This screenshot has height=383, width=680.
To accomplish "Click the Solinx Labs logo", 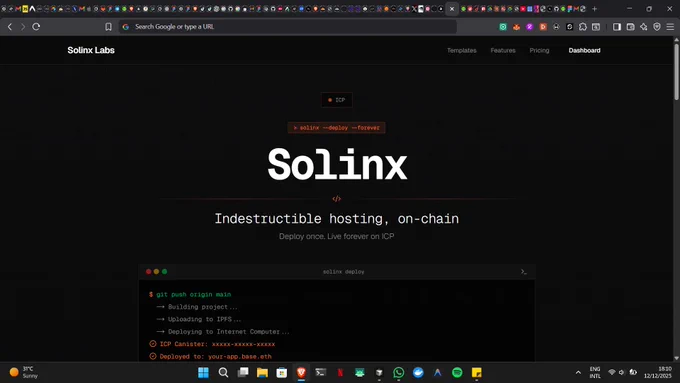I will (x=91, y=50).
